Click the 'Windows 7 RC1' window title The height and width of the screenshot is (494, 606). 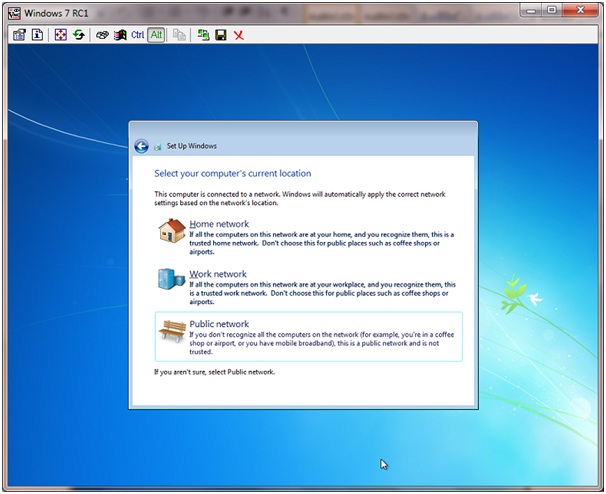click(56, 13)
